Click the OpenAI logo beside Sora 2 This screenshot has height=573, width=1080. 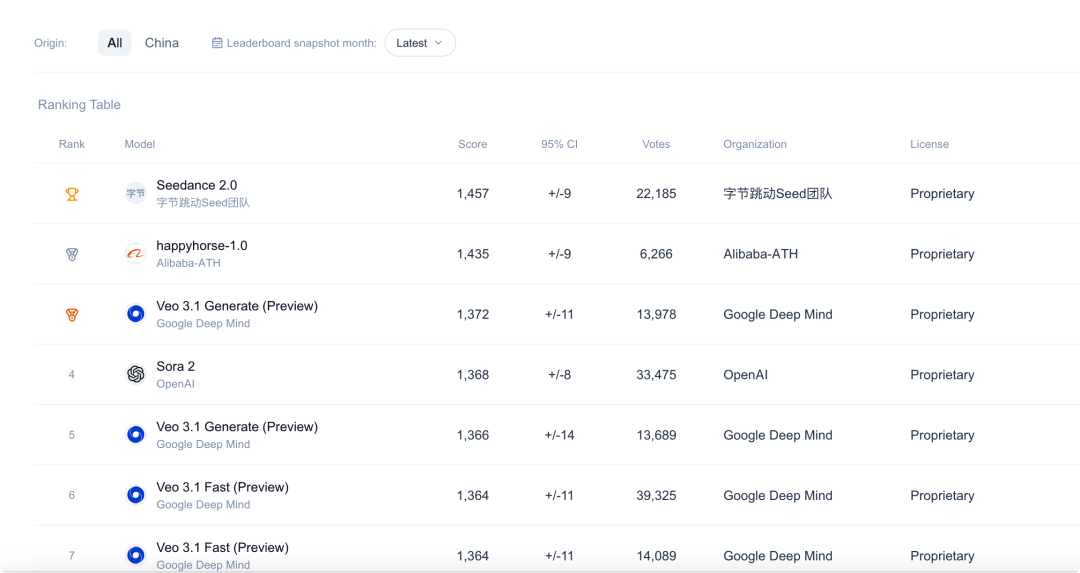[136, 374]
